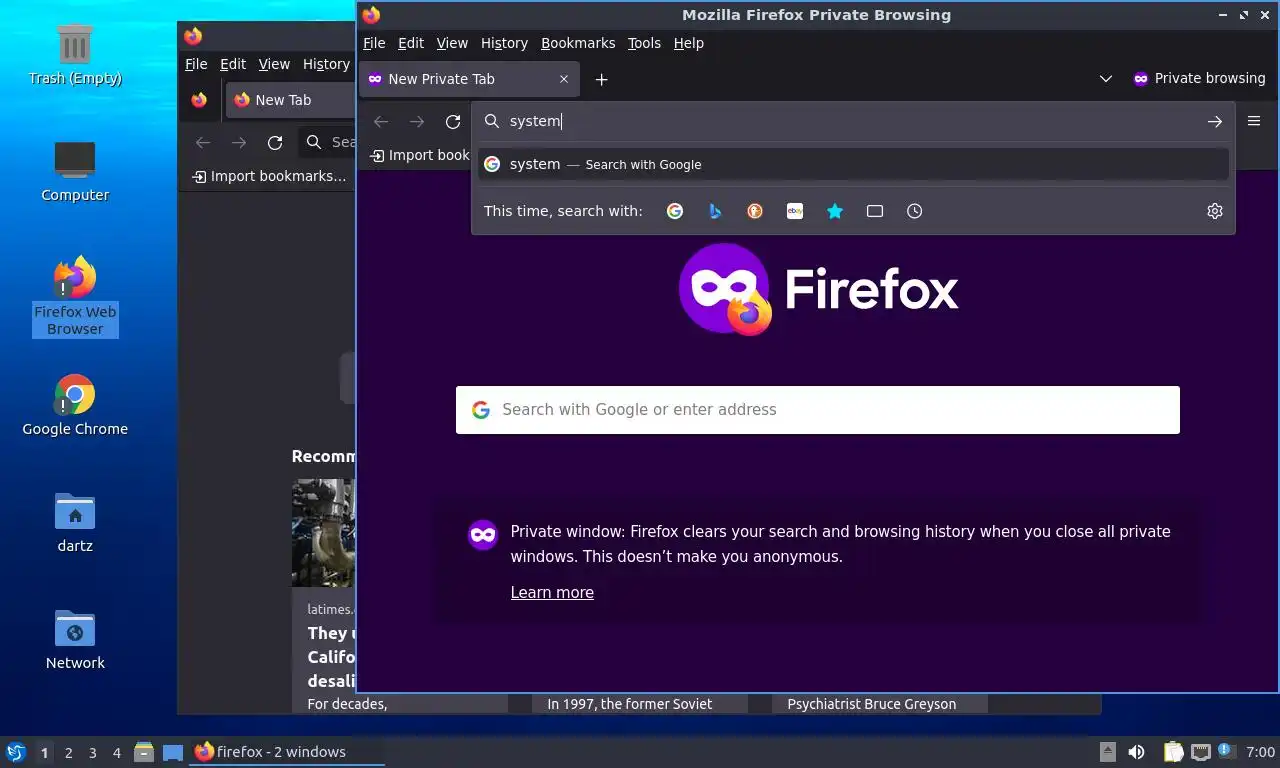Search Bookmarks using the star icon

[835, 211]
